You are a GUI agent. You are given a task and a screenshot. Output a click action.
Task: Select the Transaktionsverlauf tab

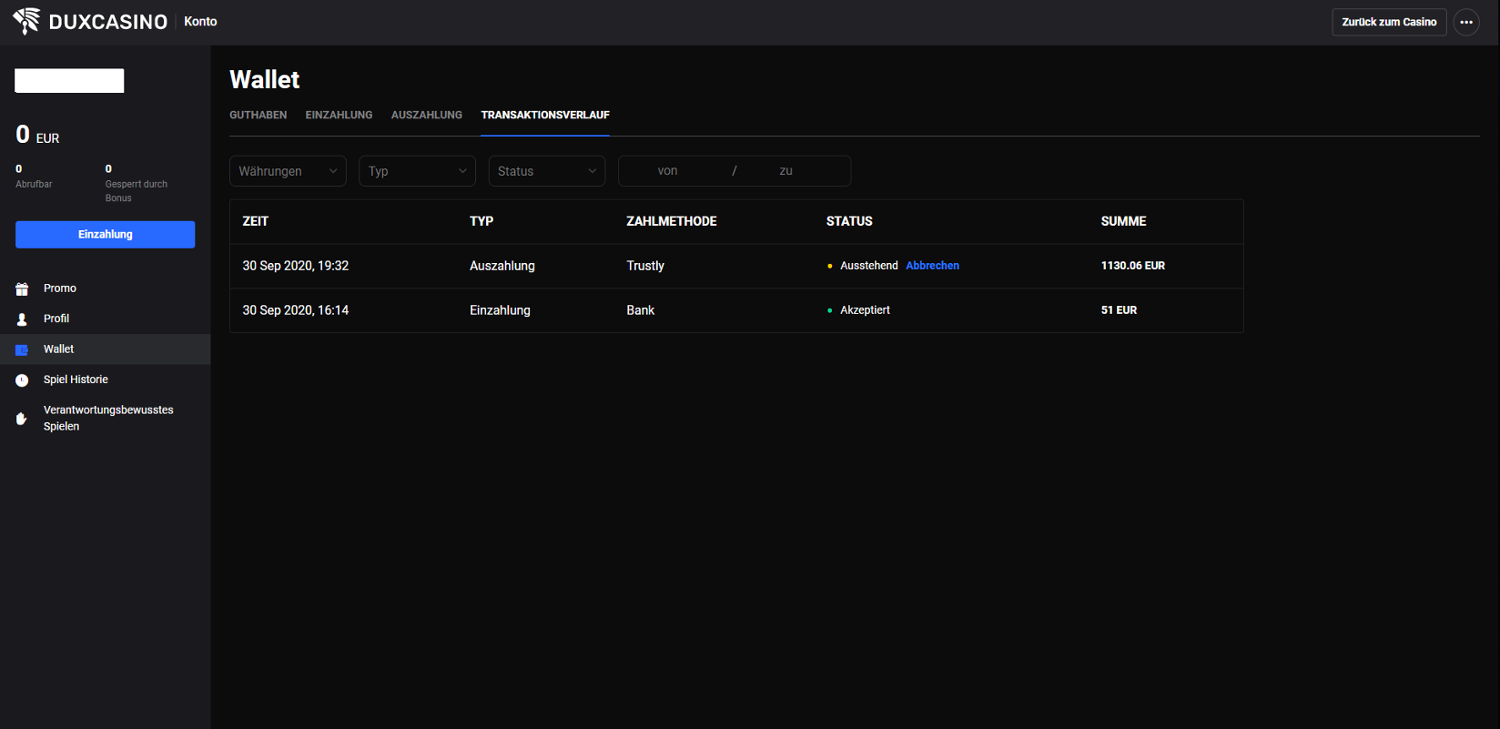click(545, 115)
